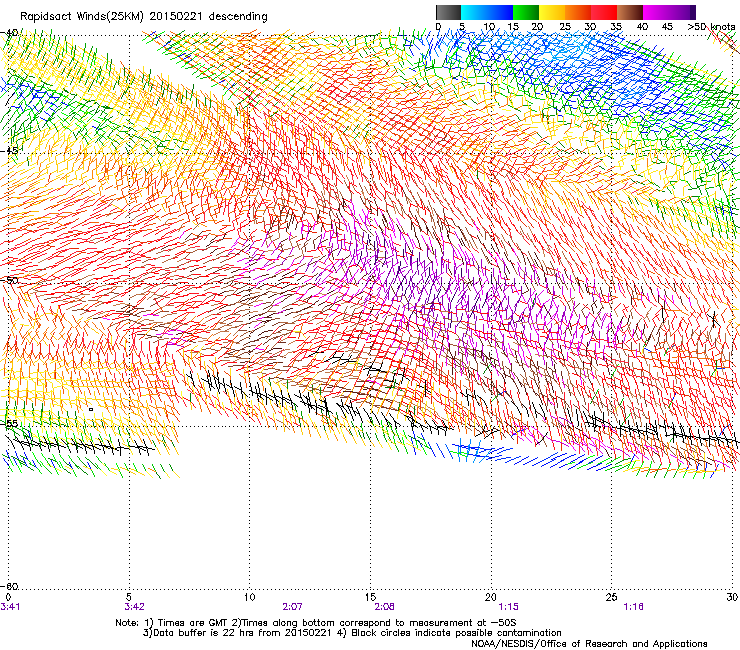The height and width of the screenshot is (650, 740).
Task: Click the gray 0-5 knots legend swatch
Action: 448,12
